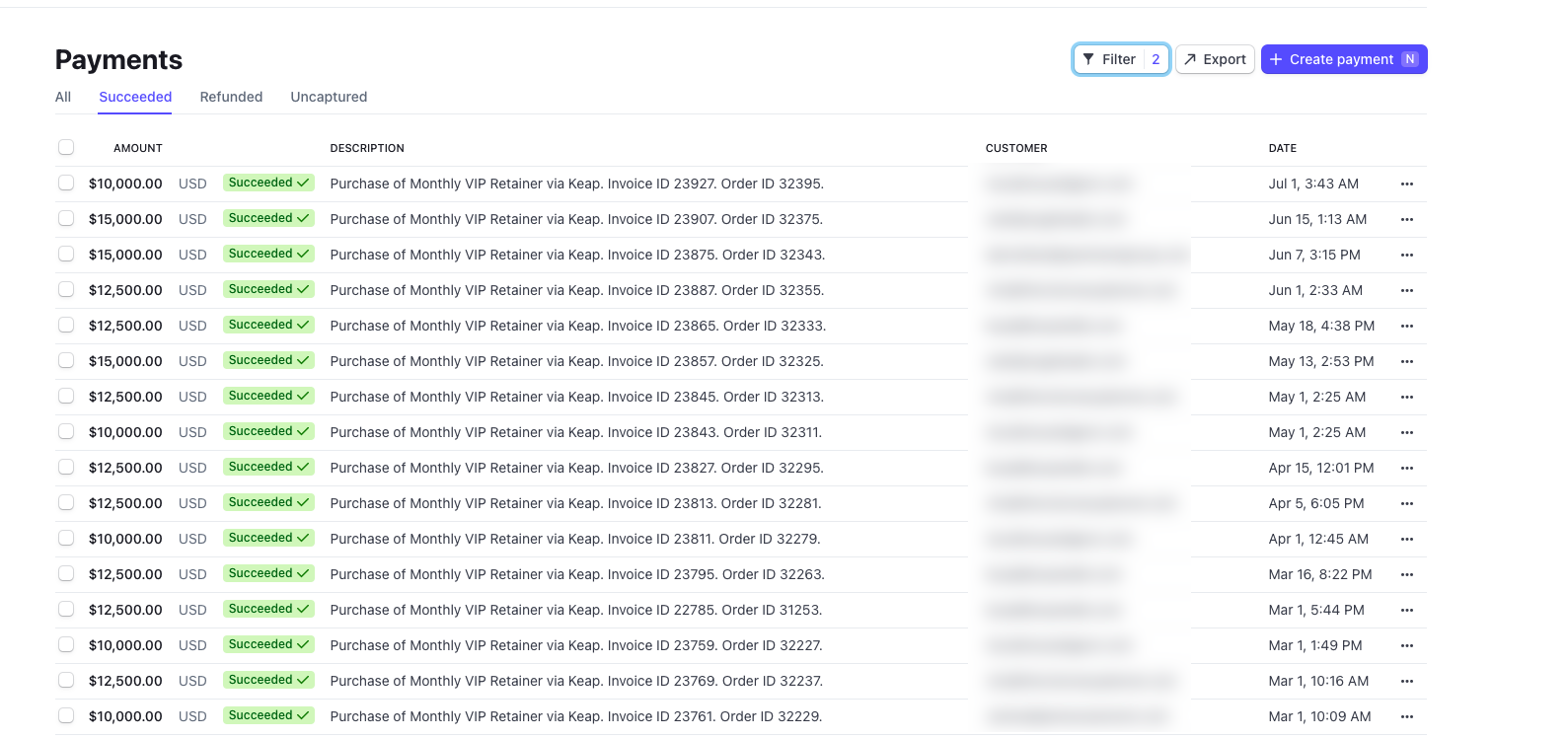Click the Create payment button

click(1343, 59)
